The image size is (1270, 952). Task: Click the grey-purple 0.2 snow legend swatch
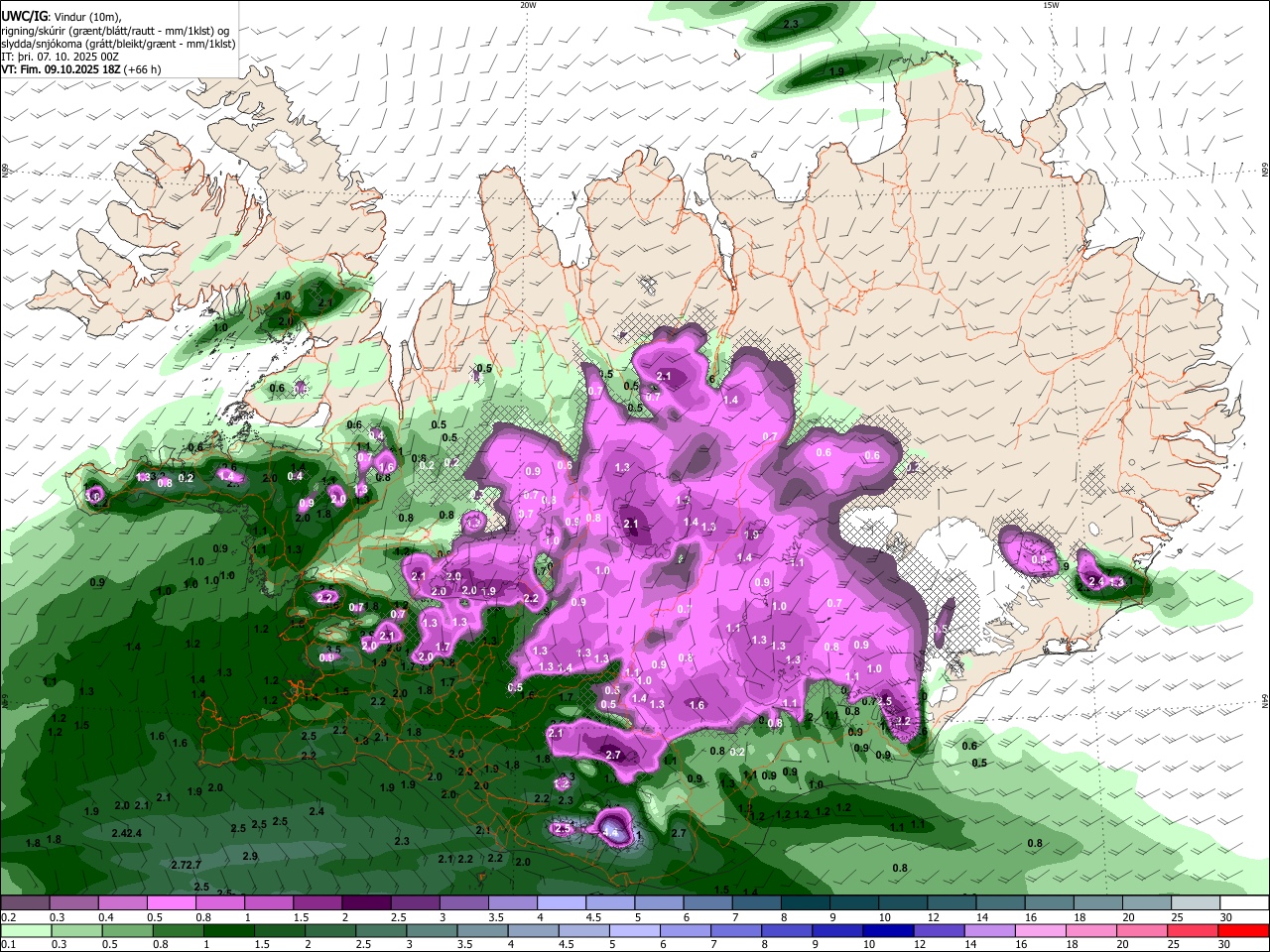(x=25, y=902)
